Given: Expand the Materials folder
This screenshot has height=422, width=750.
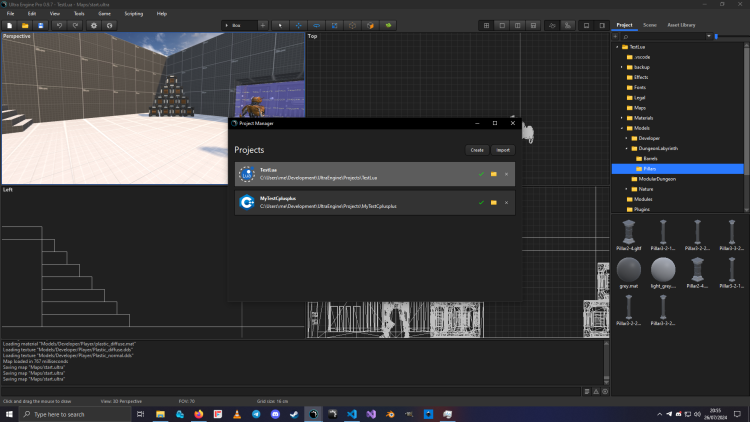Looking at the screenshot, I should pyautogui.click(x=622, y=118).
